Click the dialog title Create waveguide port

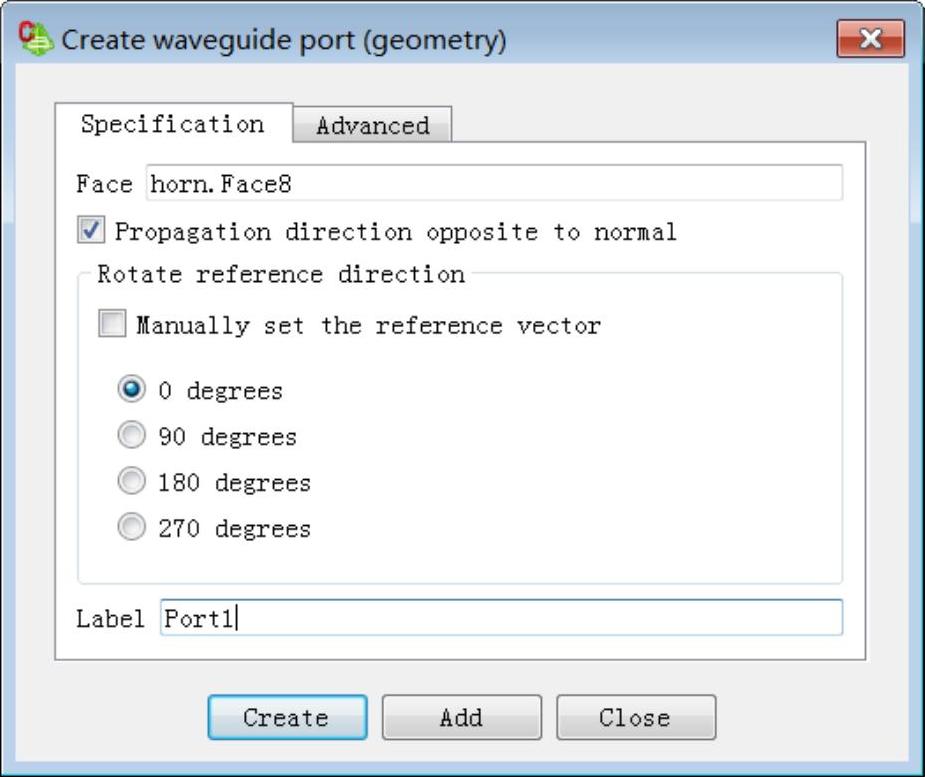coord(284,40)
